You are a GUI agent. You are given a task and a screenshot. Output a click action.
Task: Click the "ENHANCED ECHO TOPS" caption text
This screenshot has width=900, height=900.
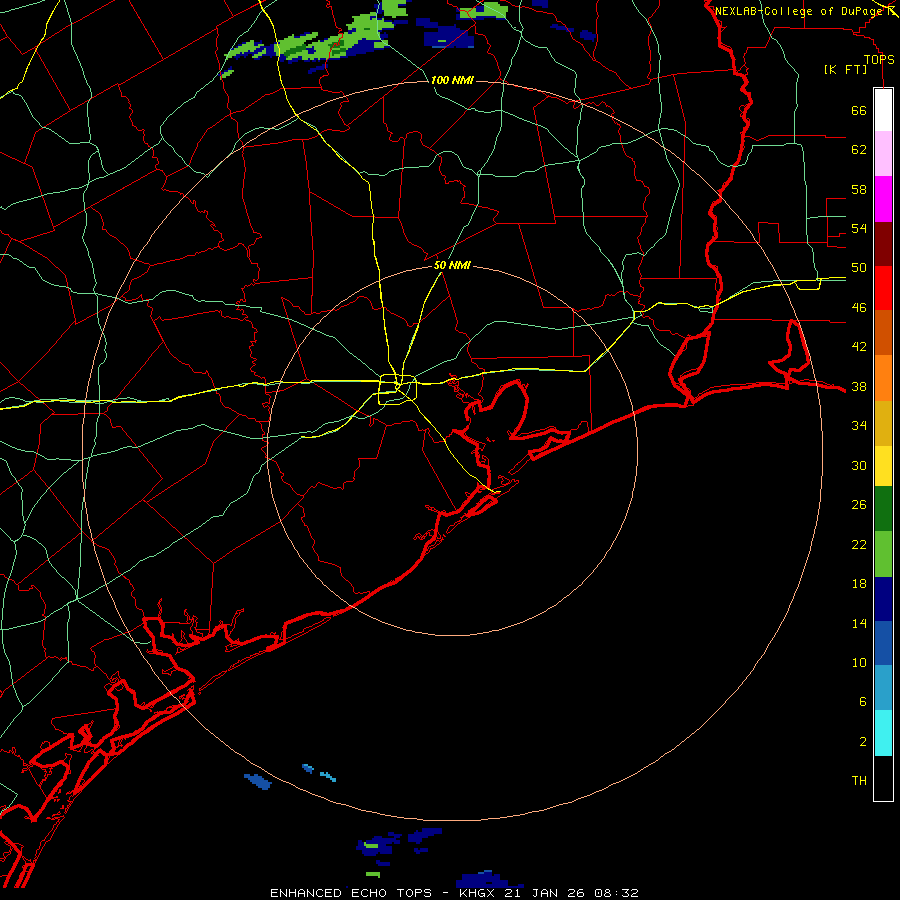(x=351, y=893)
